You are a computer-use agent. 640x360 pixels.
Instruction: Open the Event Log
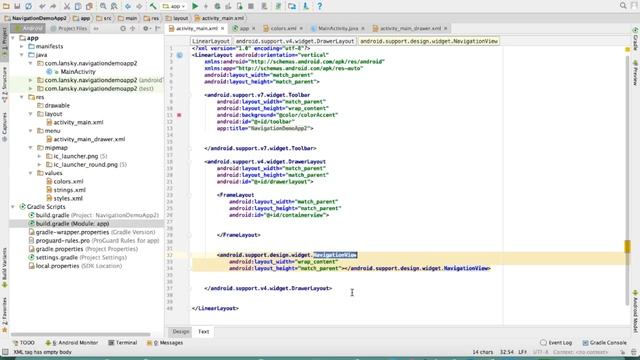[x=556, y=343]
